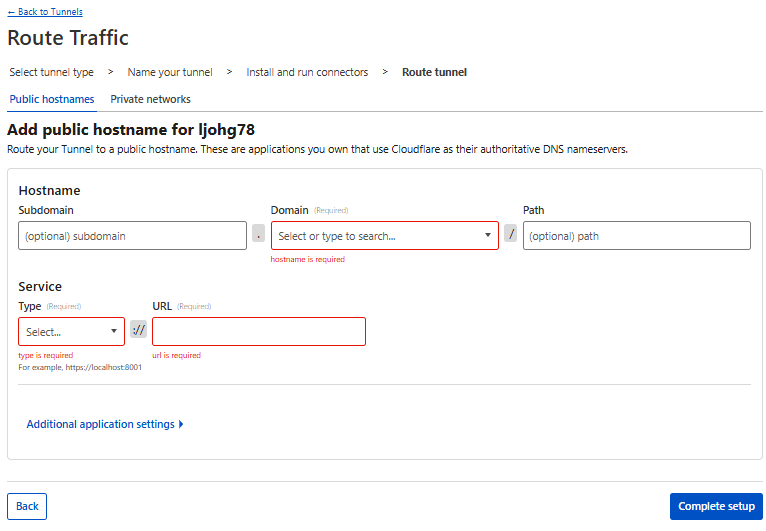
Task: Click the Select tunnel type step
Action: pos(52,72)
